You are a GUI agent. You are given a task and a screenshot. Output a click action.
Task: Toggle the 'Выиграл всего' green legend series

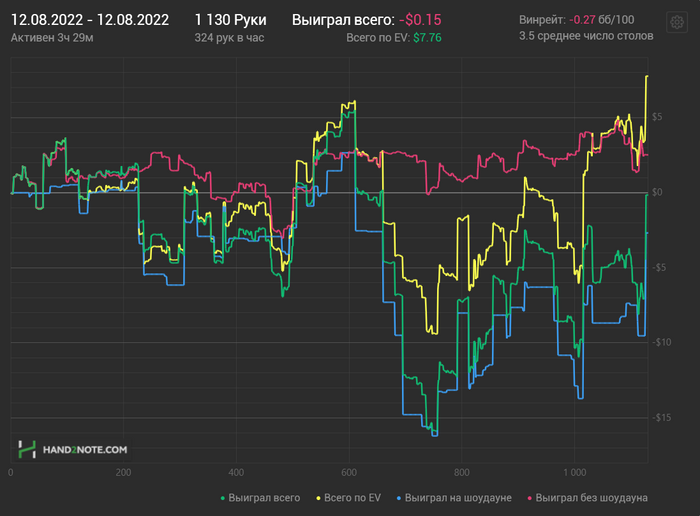261,498
